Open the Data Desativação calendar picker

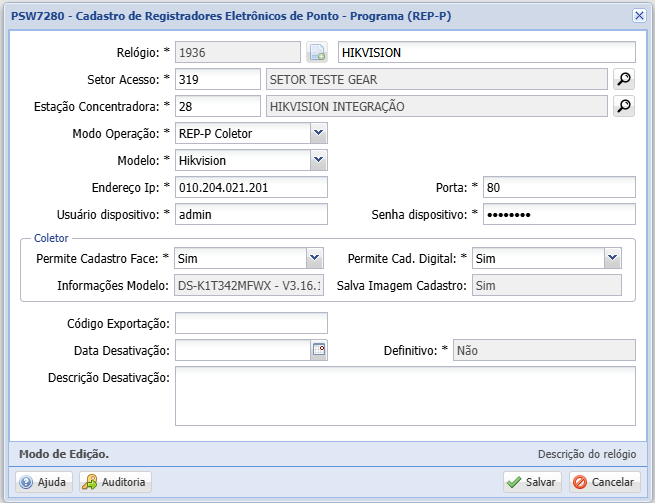(x=319, y=350)
